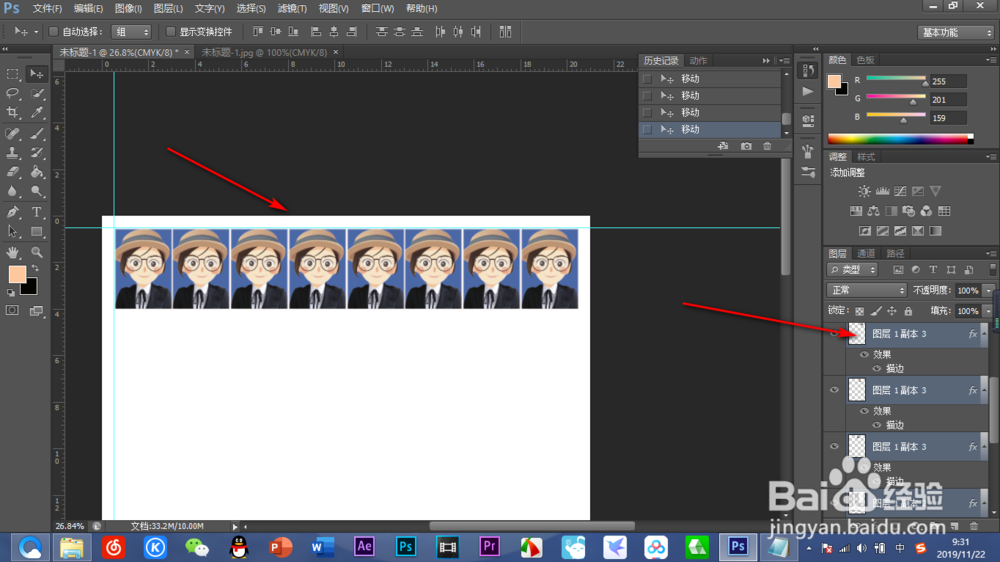Switch to the 通道 tab
The width and height of the screenshot is (1000, 562).
point(865,253)
